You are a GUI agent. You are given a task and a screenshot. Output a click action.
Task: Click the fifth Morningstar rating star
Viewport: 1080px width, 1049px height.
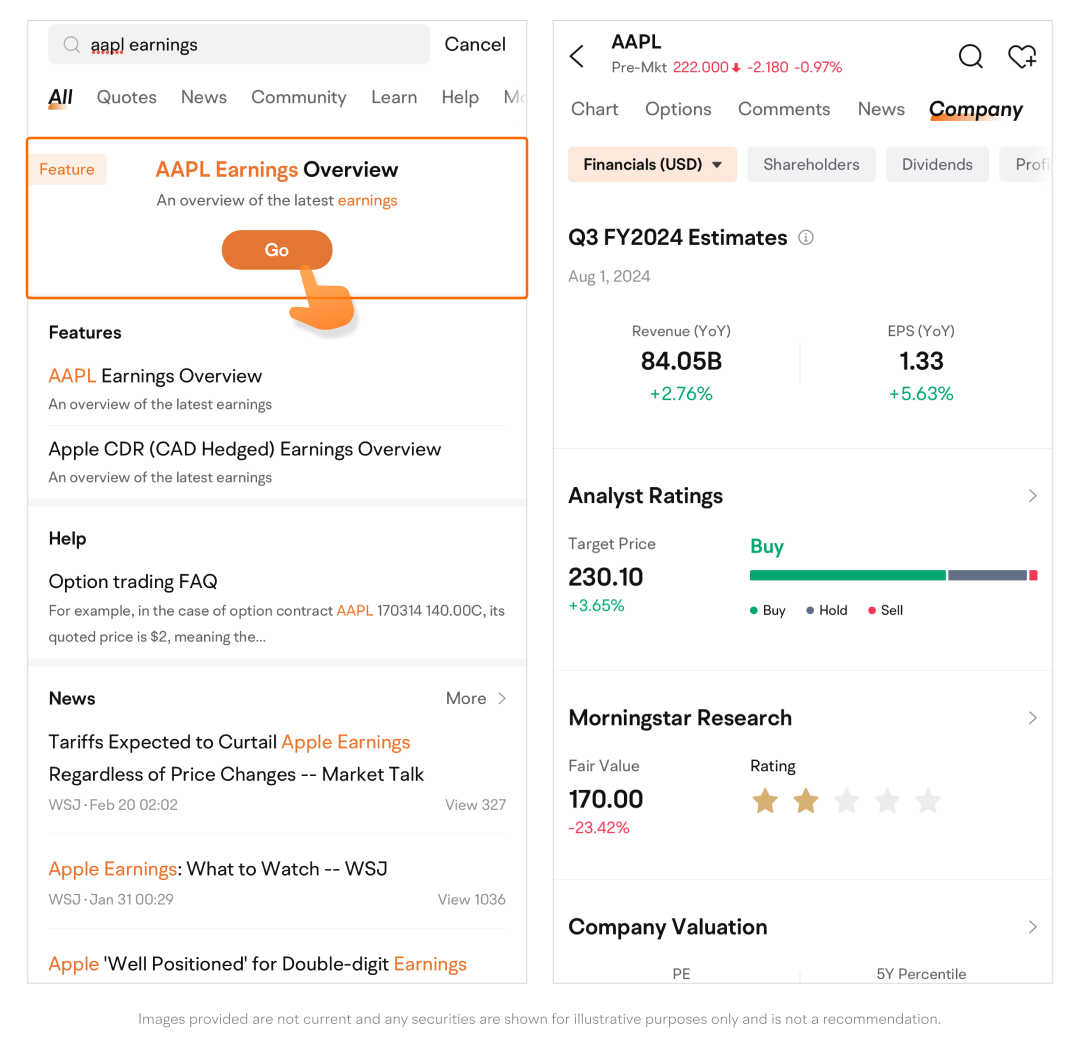click(x=928, y=800)
